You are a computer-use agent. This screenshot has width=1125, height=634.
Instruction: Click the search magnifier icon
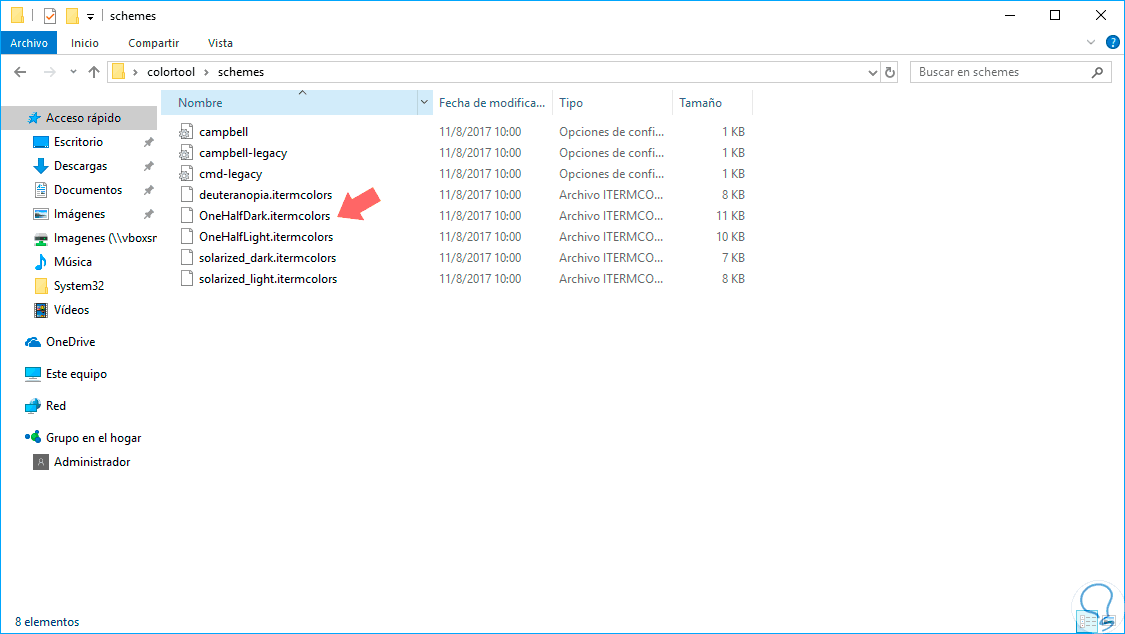[1097, 72]
